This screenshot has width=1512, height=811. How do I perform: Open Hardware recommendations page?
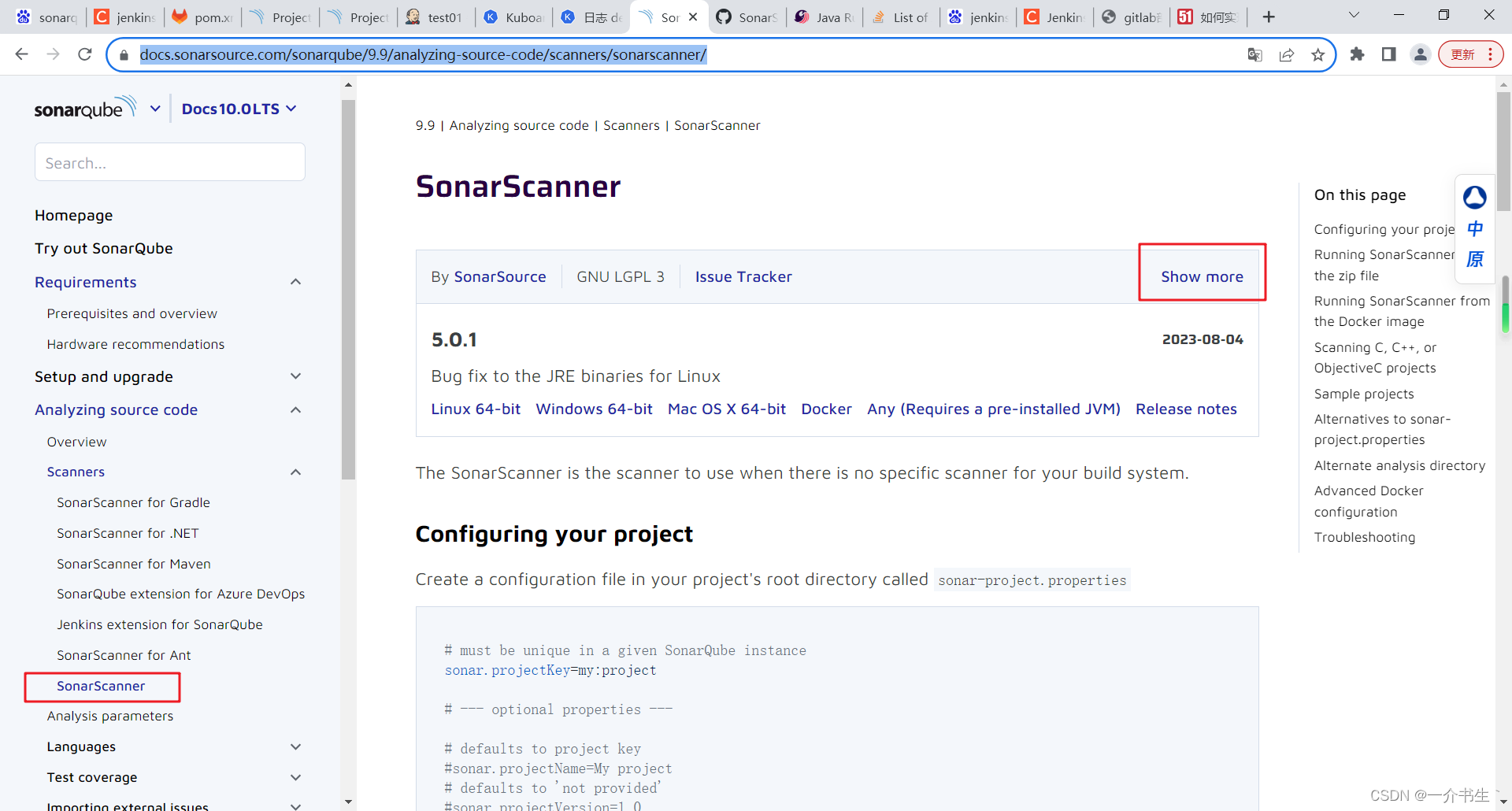pos(135,344)
